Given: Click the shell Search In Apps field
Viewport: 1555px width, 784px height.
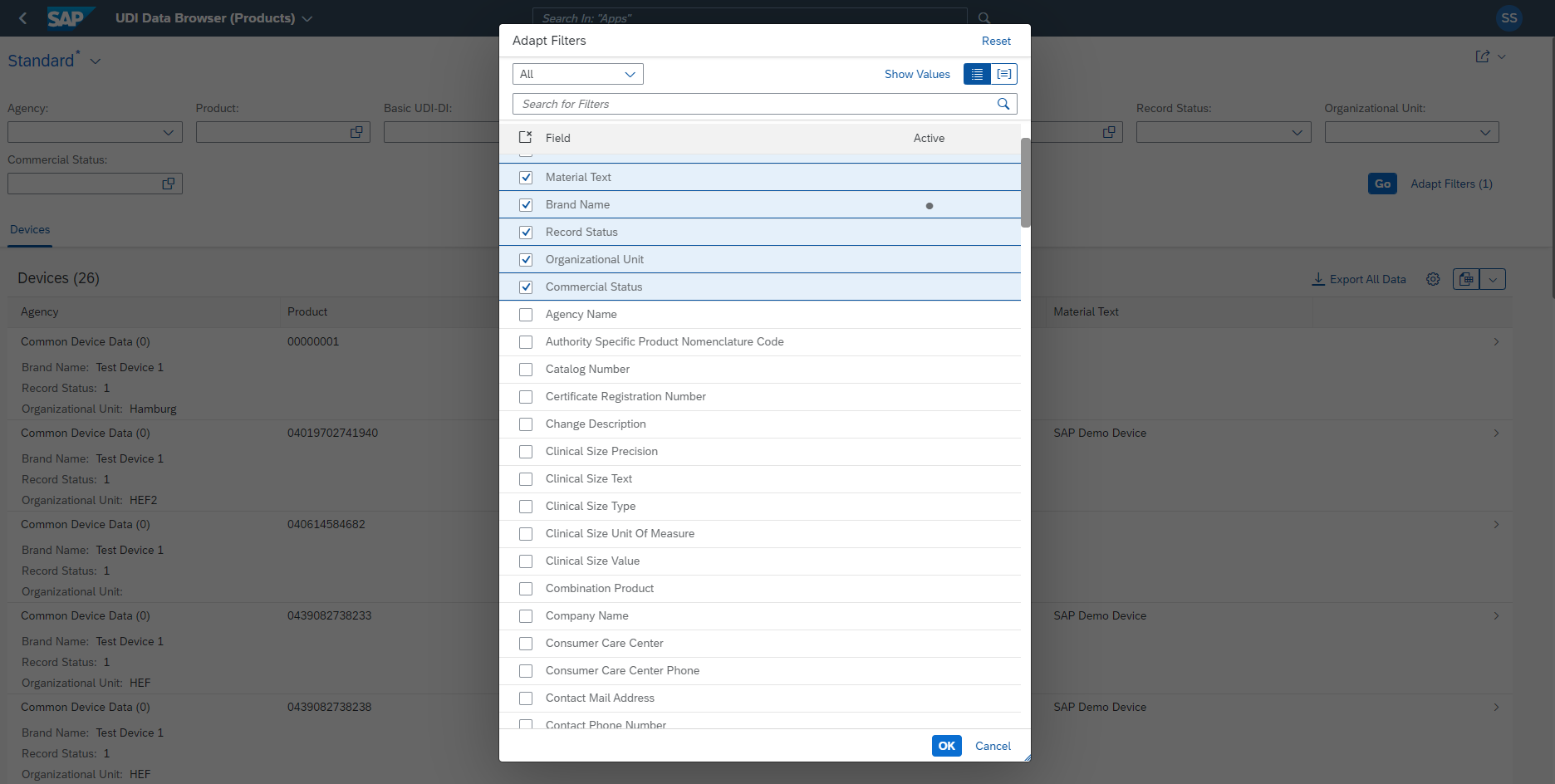Looking at the screenshot, I should tap(749, 17).
